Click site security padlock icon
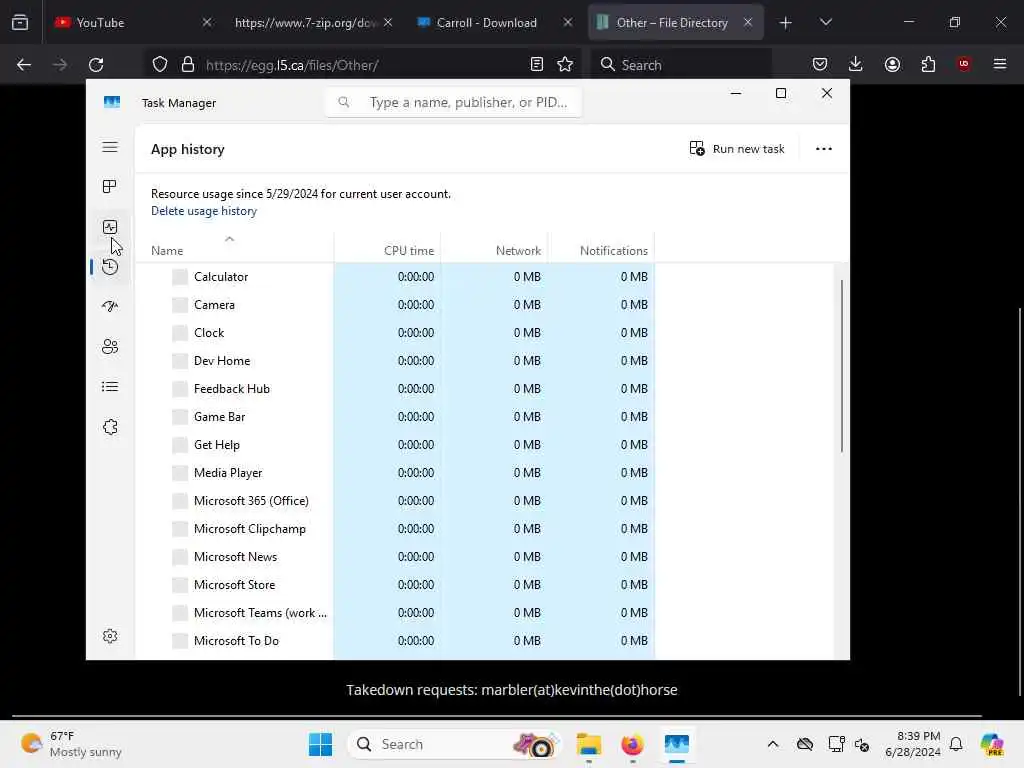 click(188, 65)
